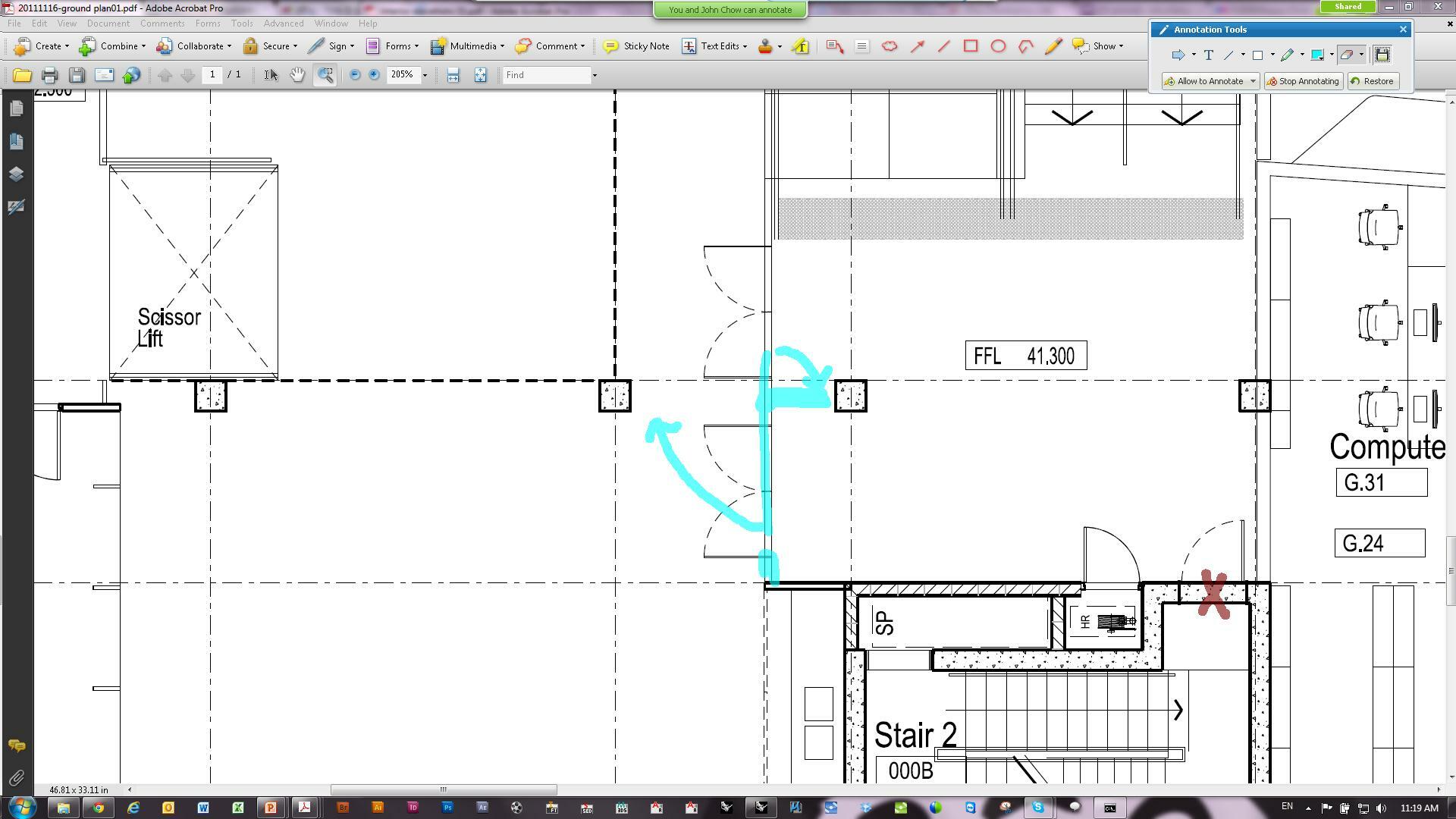Select the Hand tool
The height and width of the screenshot is (819, 1456).
297,75
